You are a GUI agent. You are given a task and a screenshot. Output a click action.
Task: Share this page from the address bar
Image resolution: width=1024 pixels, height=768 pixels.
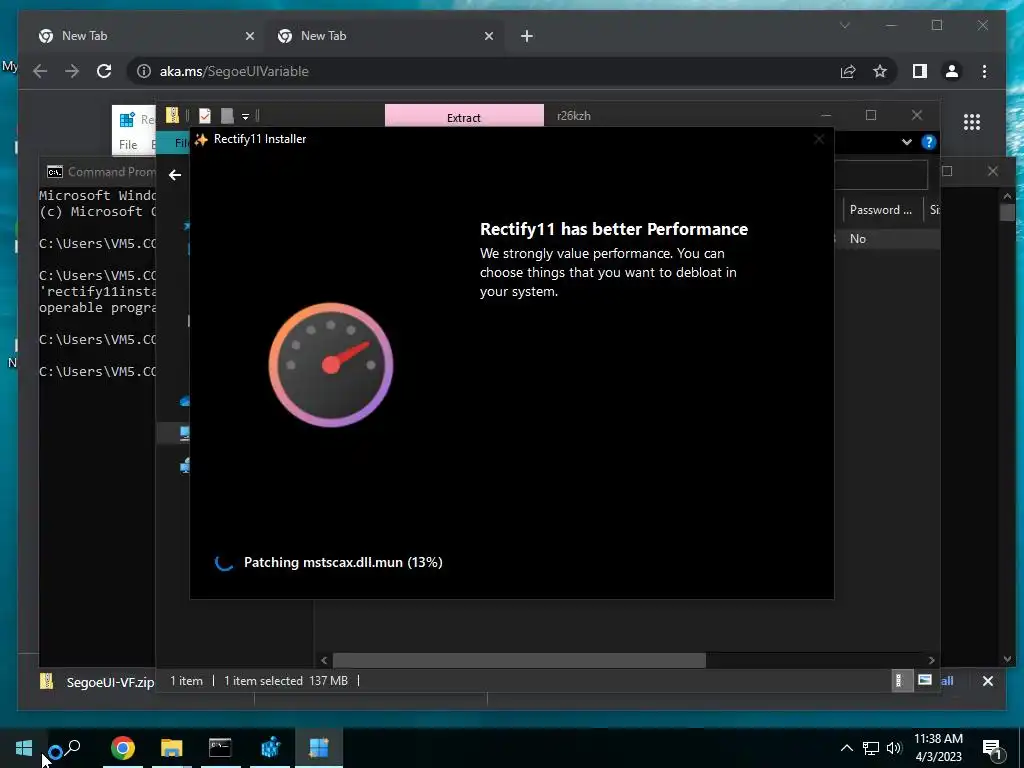(x=848, y=71)
